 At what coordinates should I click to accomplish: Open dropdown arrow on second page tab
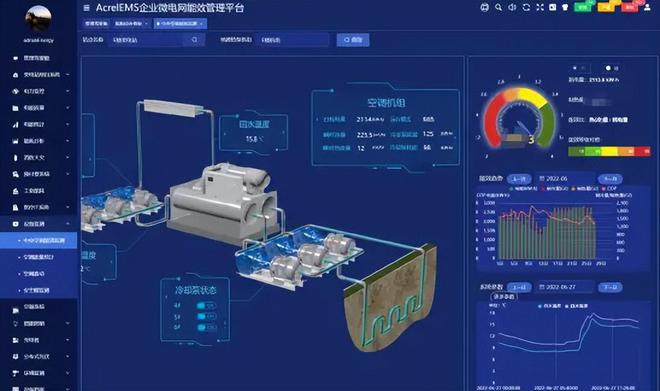click(146, 24)
